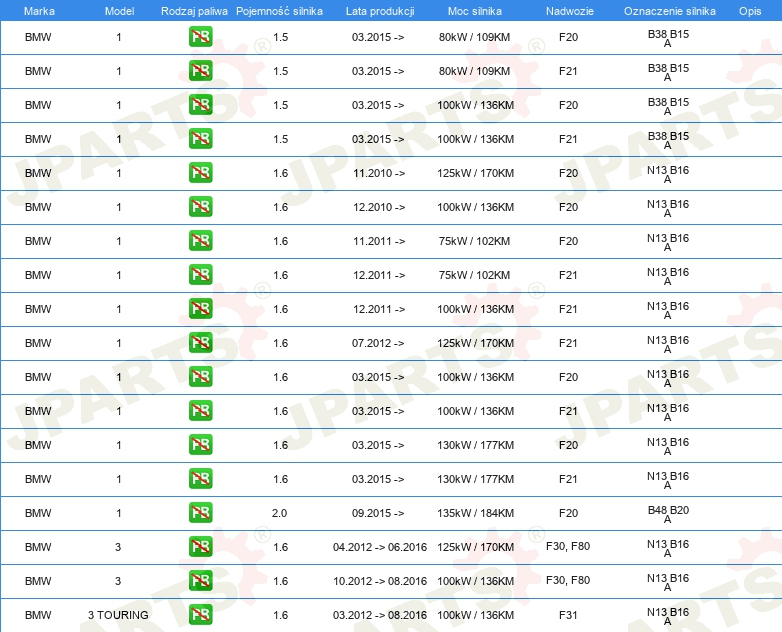The image size is (782, 632).
Task: Click the Rodzaj paliwa column header
Action: (x=194, y=11)
